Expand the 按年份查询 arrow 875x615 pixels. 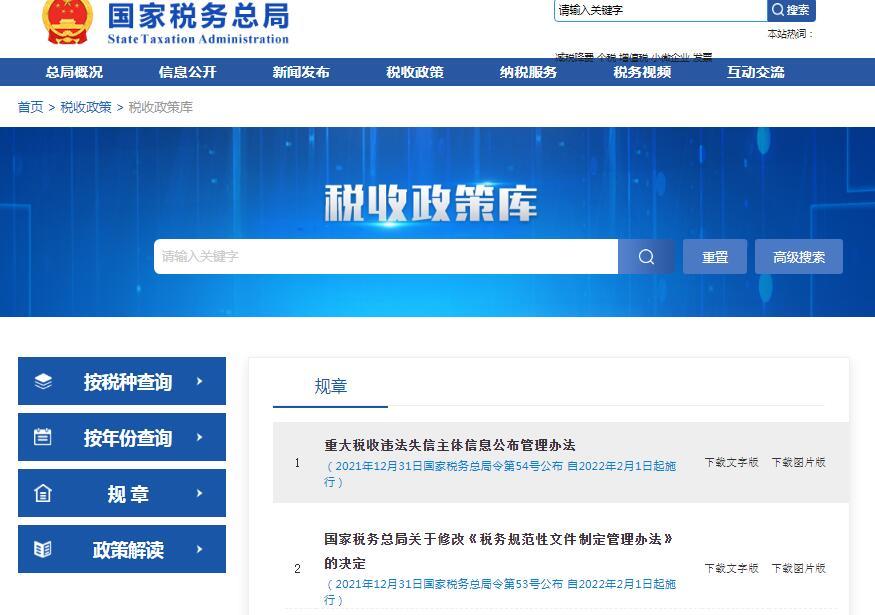(200, 438)
